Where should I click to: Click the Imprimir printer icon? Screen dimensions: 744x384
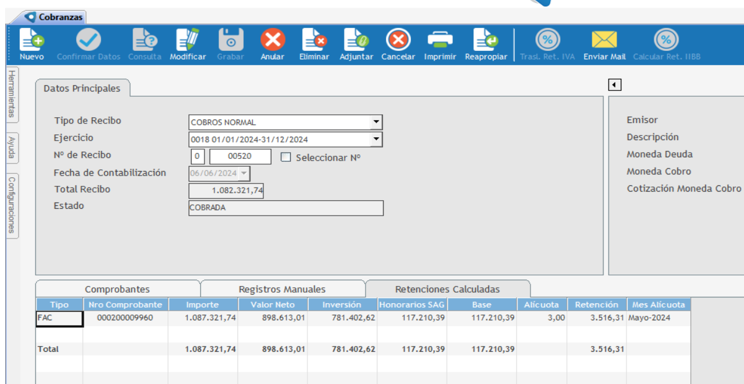440,40
